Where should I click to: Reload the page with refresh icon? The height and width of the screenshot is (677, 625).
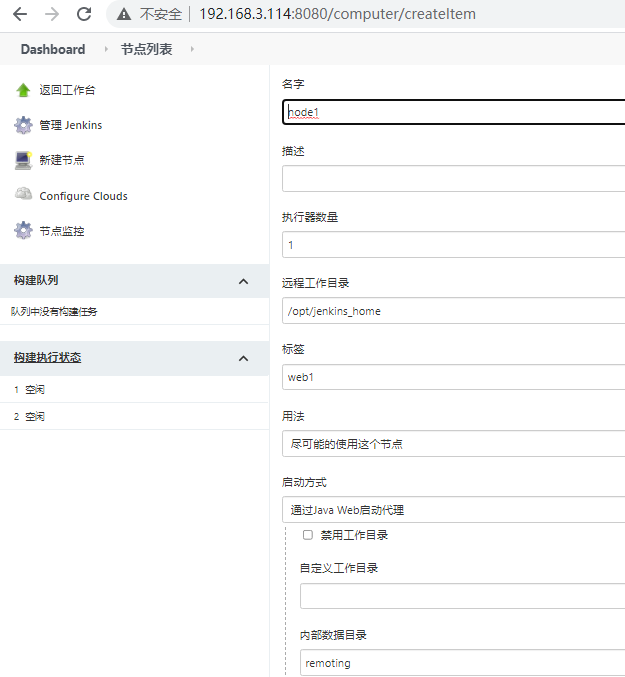[84, 14]
